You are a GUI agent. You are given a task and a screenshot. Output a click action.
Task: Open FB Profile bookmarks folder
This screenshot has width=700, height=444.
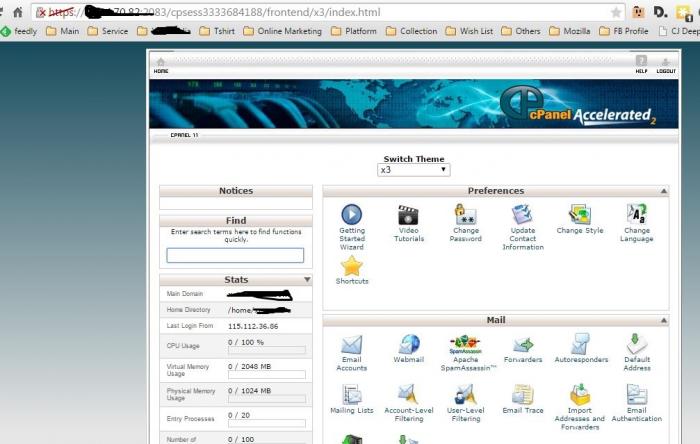pyautogui.click(x=624, y=31)
